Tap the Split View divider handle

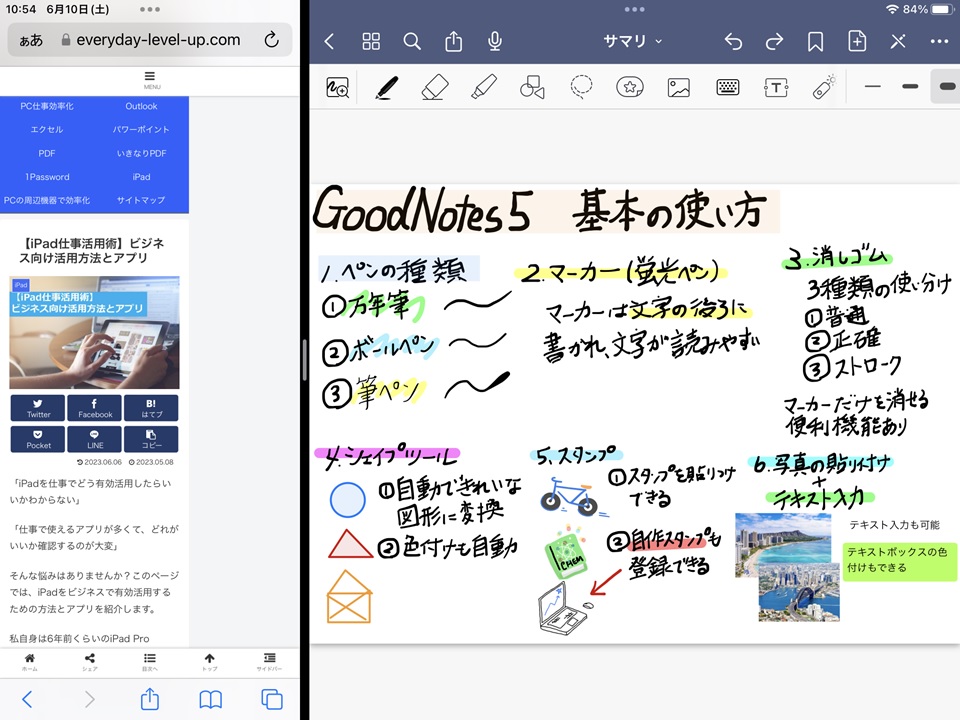point(304,360)
